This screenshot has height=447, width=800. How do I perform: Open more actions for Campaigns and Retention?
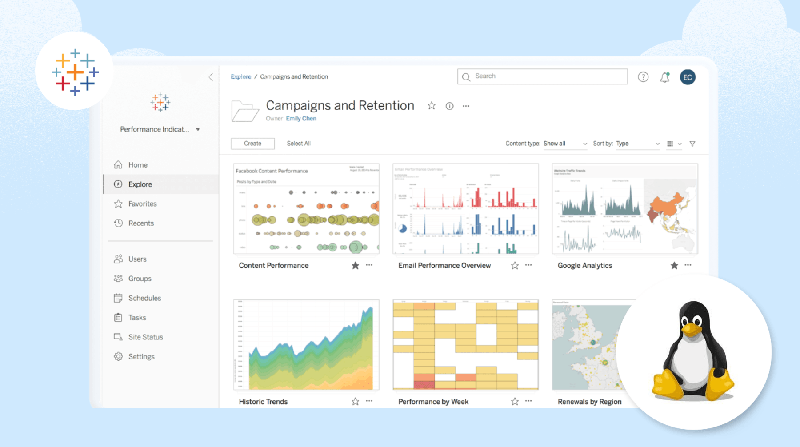466,106
